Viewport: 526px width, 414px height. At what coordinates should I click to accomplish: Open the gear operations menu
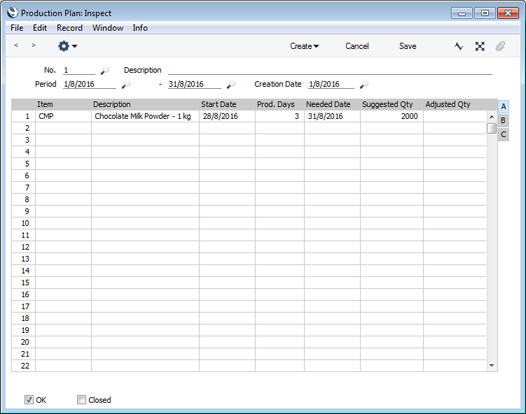tap(67, 46)
